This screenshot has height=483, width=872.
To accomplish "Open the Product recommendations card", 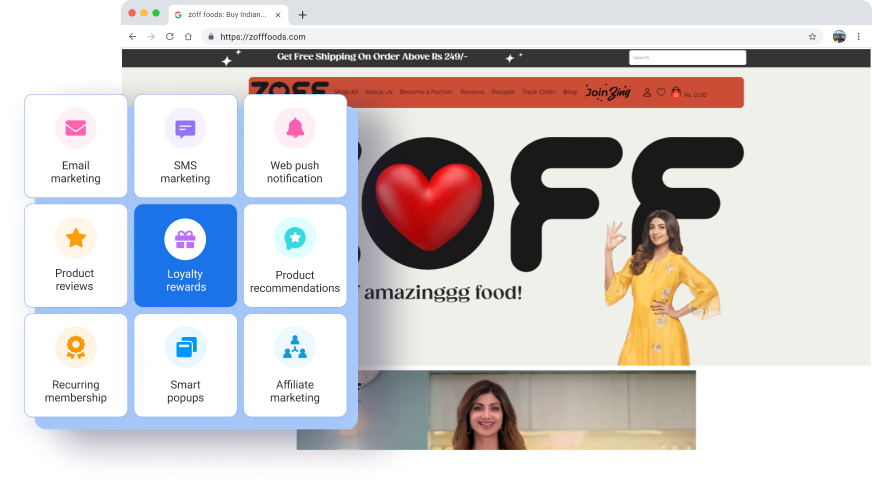I will 295,255.
